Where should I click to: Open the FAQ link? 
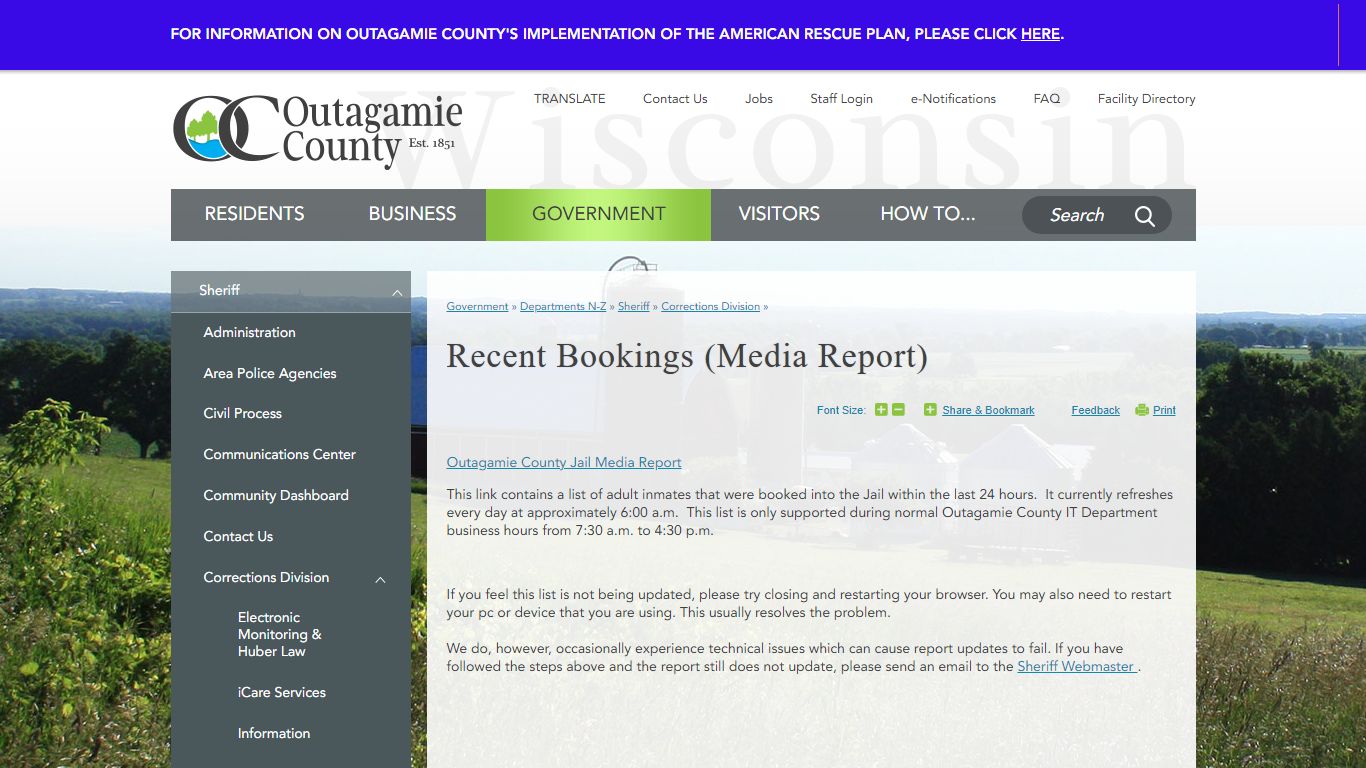click(1047, 99)
